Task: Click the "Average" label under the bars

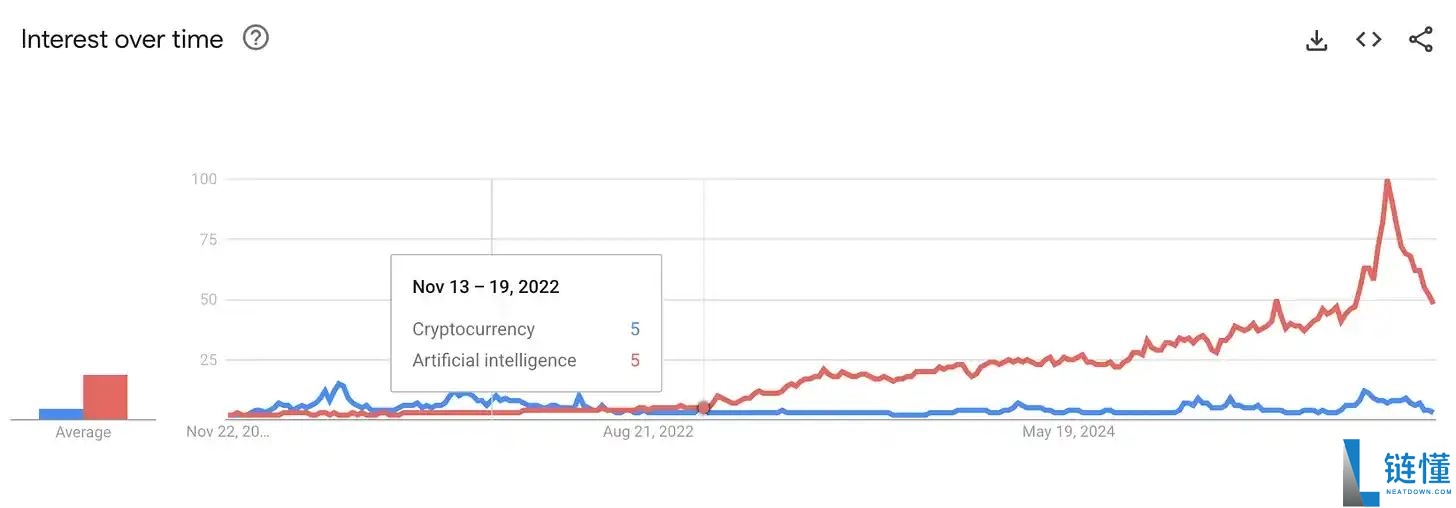Action: click(x=83, y=432)
